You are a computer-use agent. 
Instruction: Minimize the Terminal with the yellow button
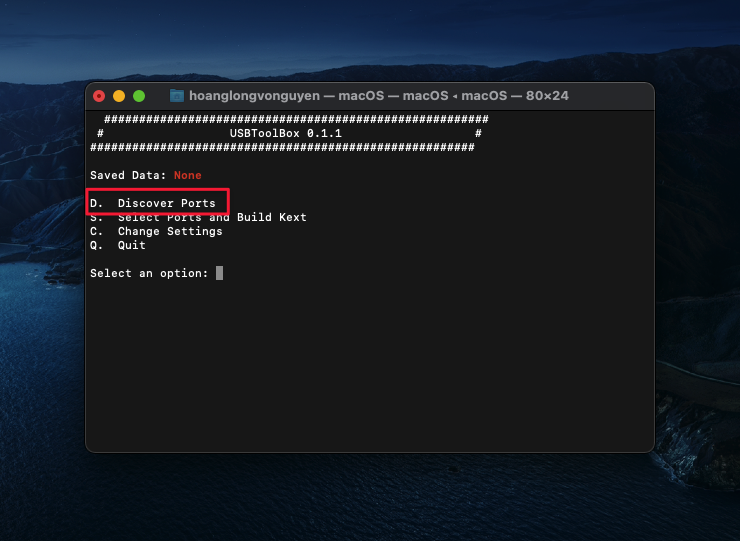pyautogui.click(x=119, y=96)
